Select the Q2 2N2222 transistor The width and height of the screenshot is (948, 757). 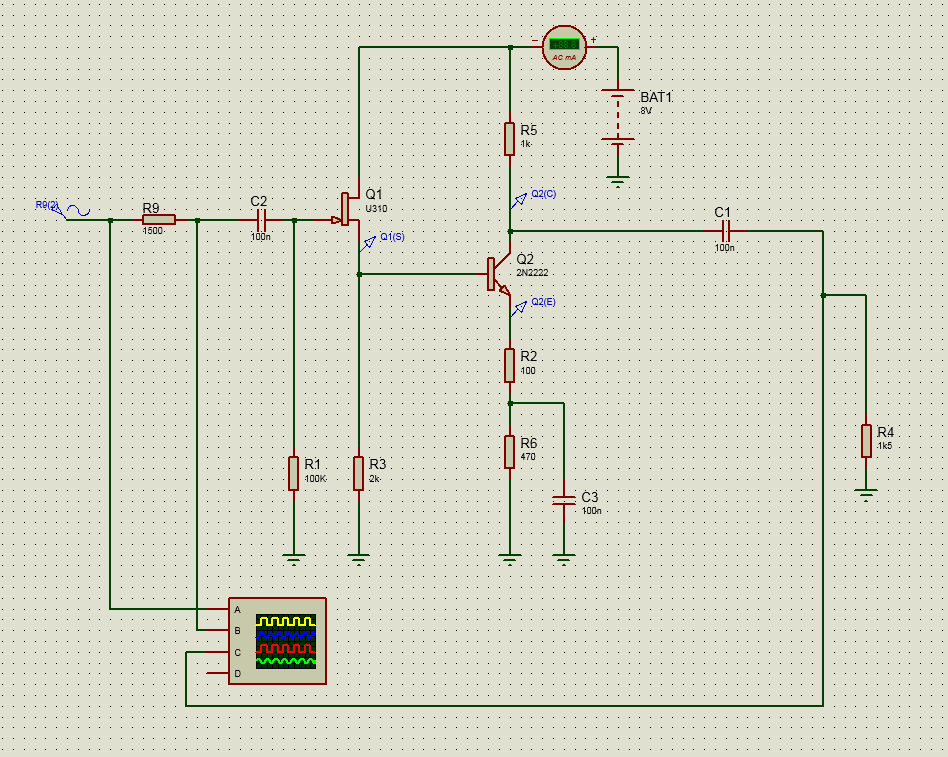499,274
